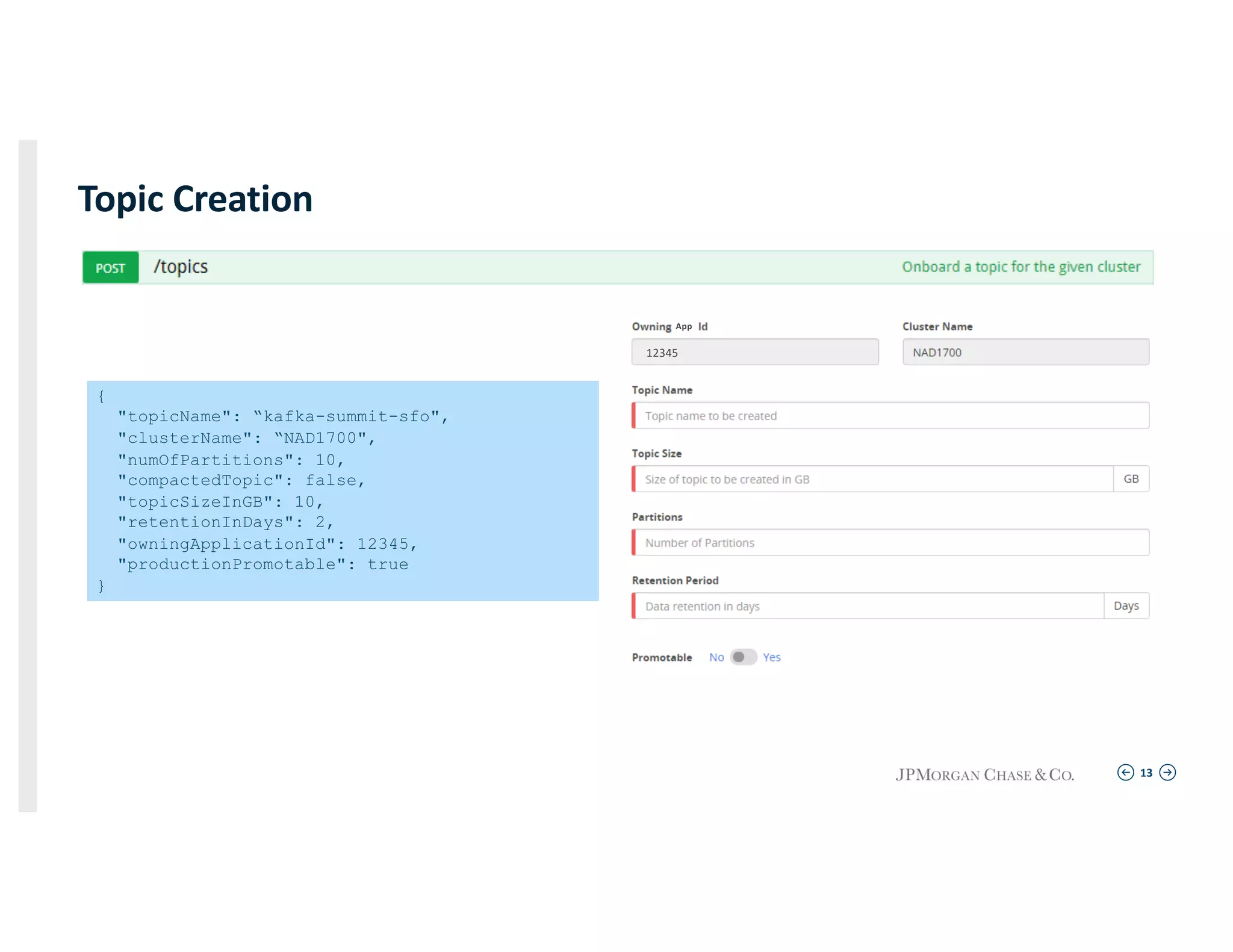The width and height of the screenshot is (1233, 952).
Task: Click the Partitions label
Action: click(657, 517)
